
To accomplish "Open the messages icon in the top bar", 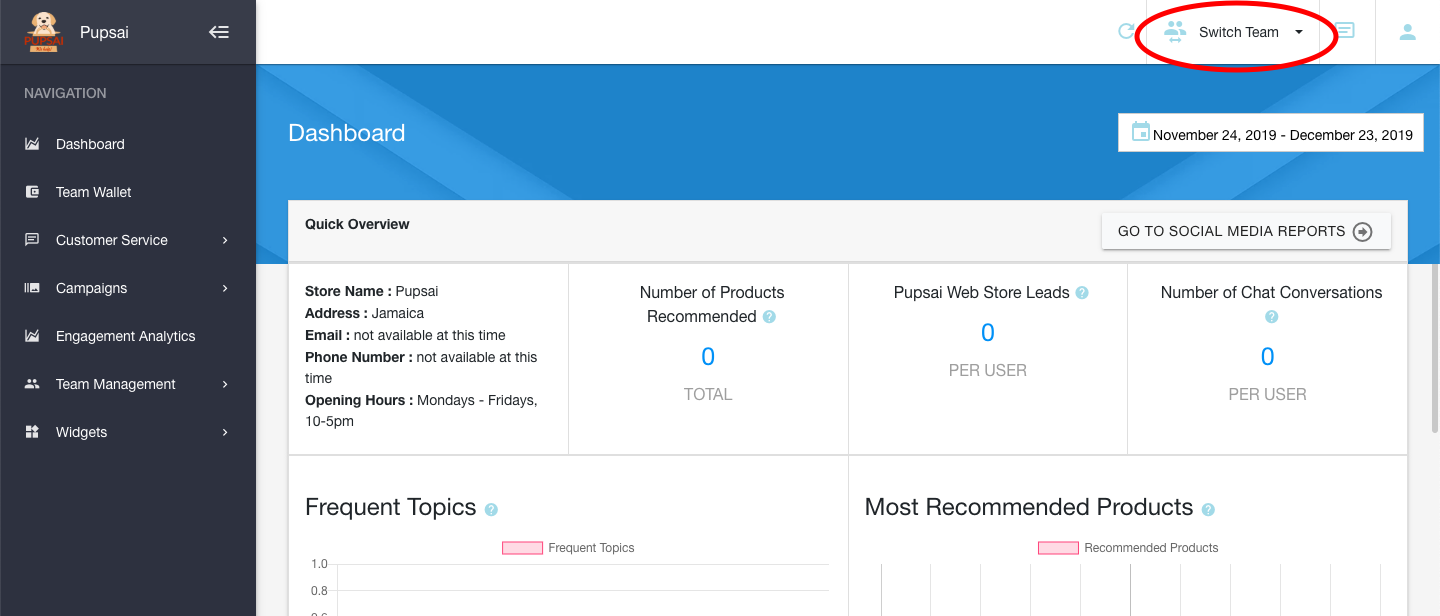I will pos(1345,31).
